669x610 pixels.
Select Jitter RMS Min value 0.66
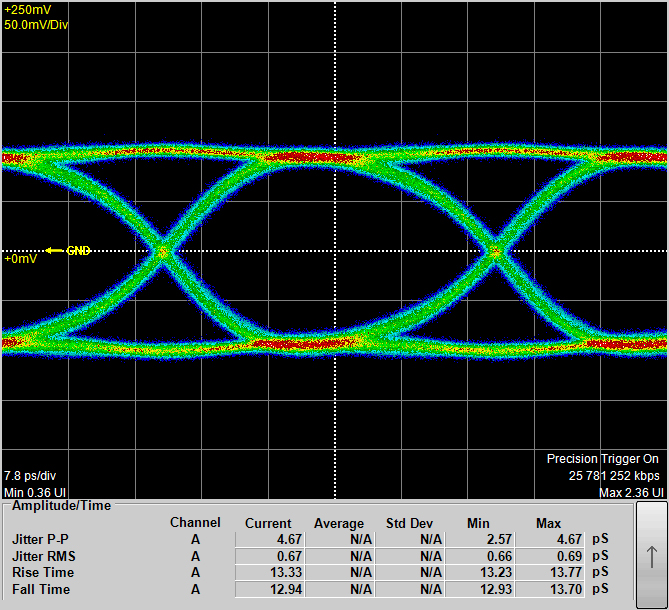[480, 556]
